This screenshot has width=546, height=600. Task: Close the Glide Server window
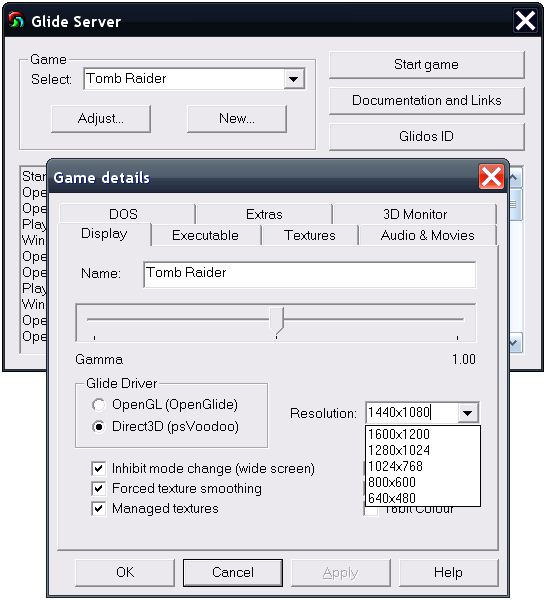[x=525, y=20]
